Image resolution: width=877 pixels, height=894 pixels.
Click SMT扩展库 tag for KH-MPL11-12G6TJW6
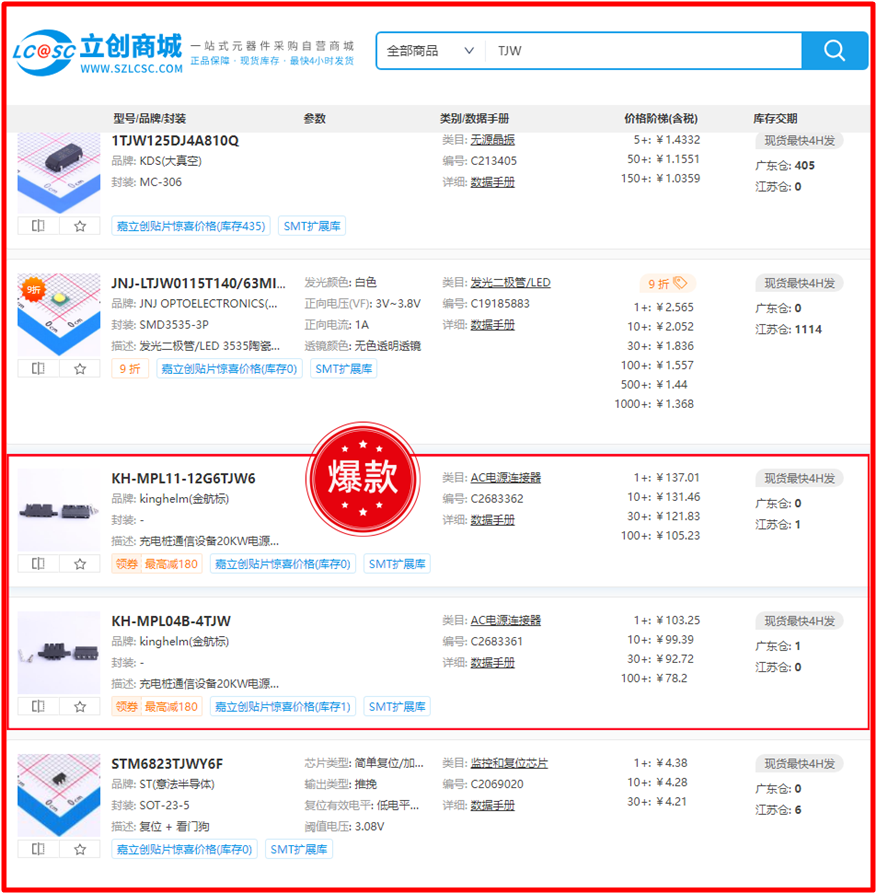tap(397, 564)
